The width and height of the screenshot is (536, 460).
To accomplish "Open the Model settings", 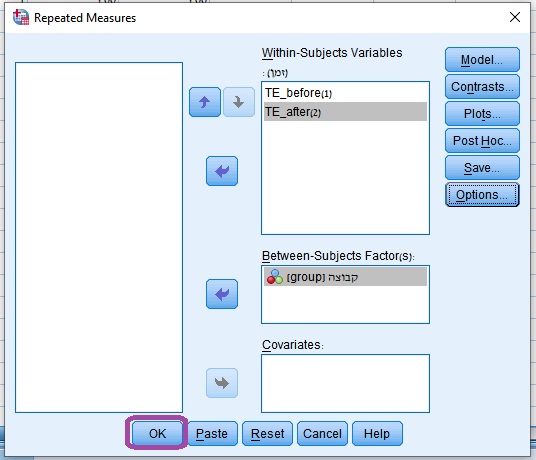I will [x=482, y=59].
